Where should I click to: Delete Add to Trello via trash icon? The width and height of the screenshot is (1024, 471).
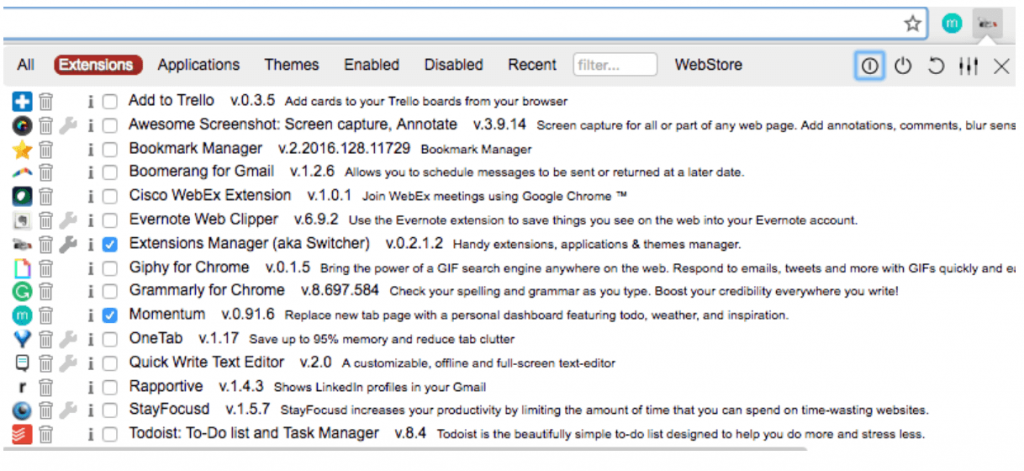[x=46, y=102]
